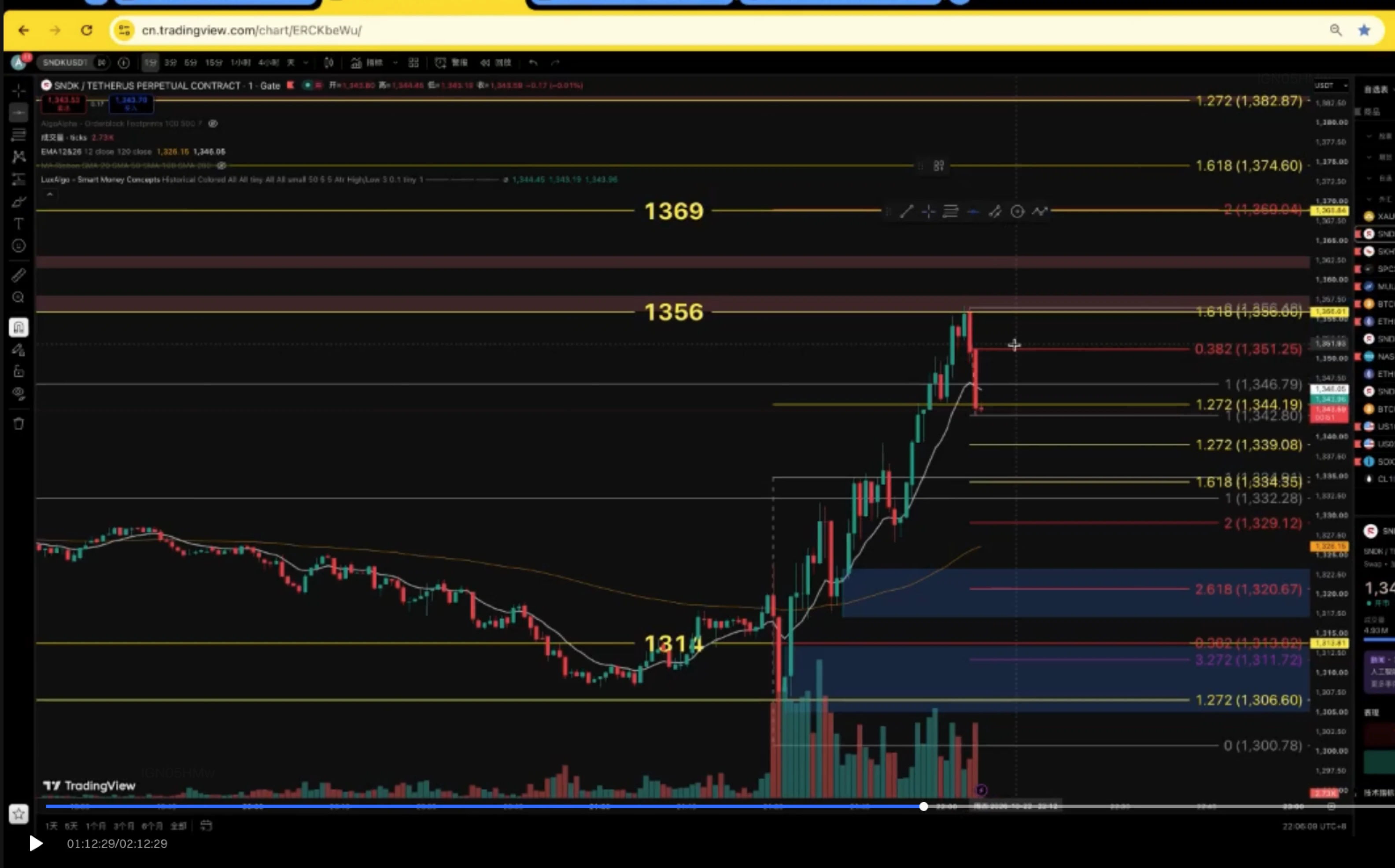This screenshot has height=868, width=1395.
Task: Open the candlestick chart style picker
Action: 328,63
